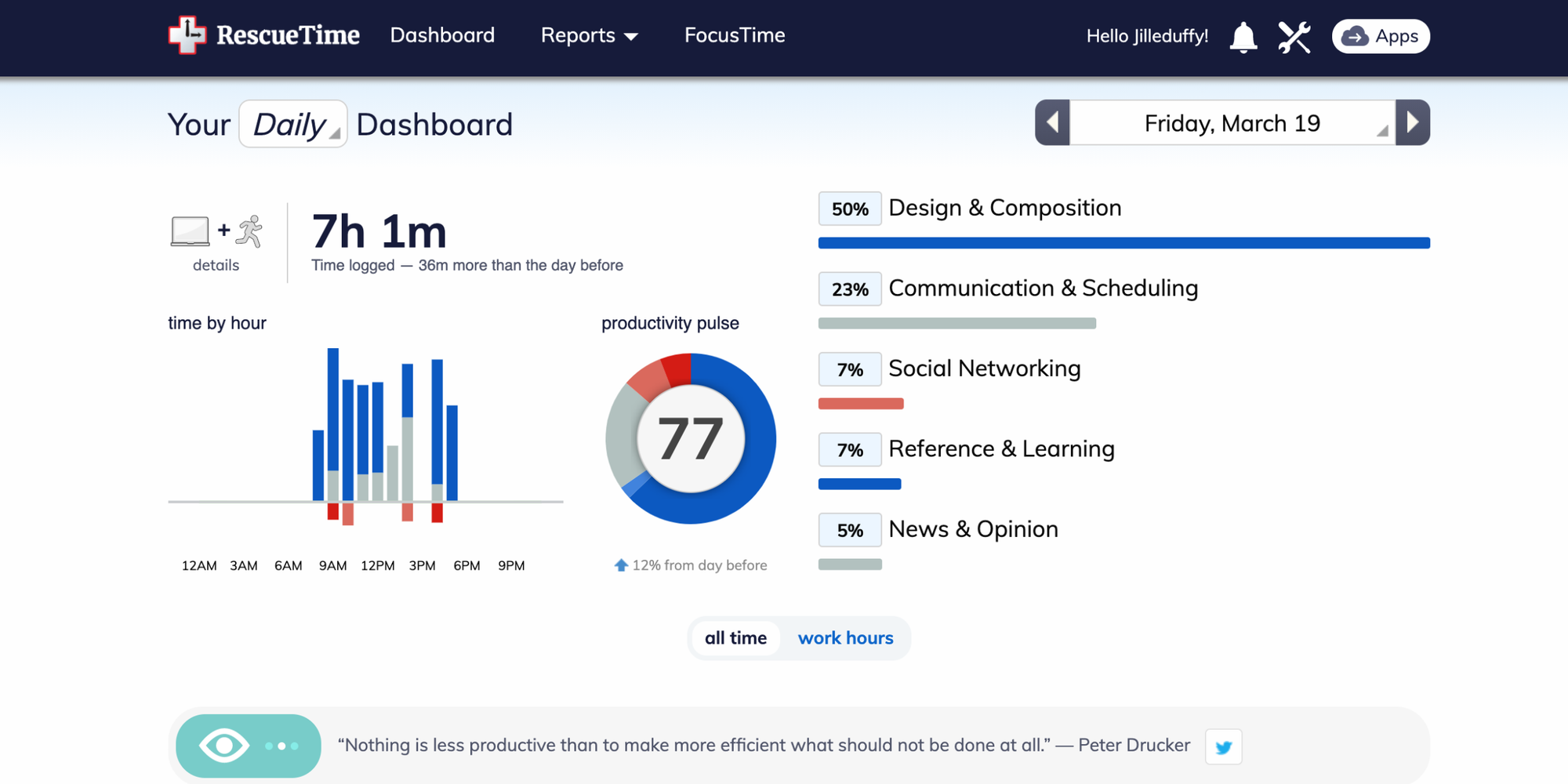Click the teal eye insight icon
Viewport: 1568px width, 784px height.
pyautogui.click(x=224, y=745)
